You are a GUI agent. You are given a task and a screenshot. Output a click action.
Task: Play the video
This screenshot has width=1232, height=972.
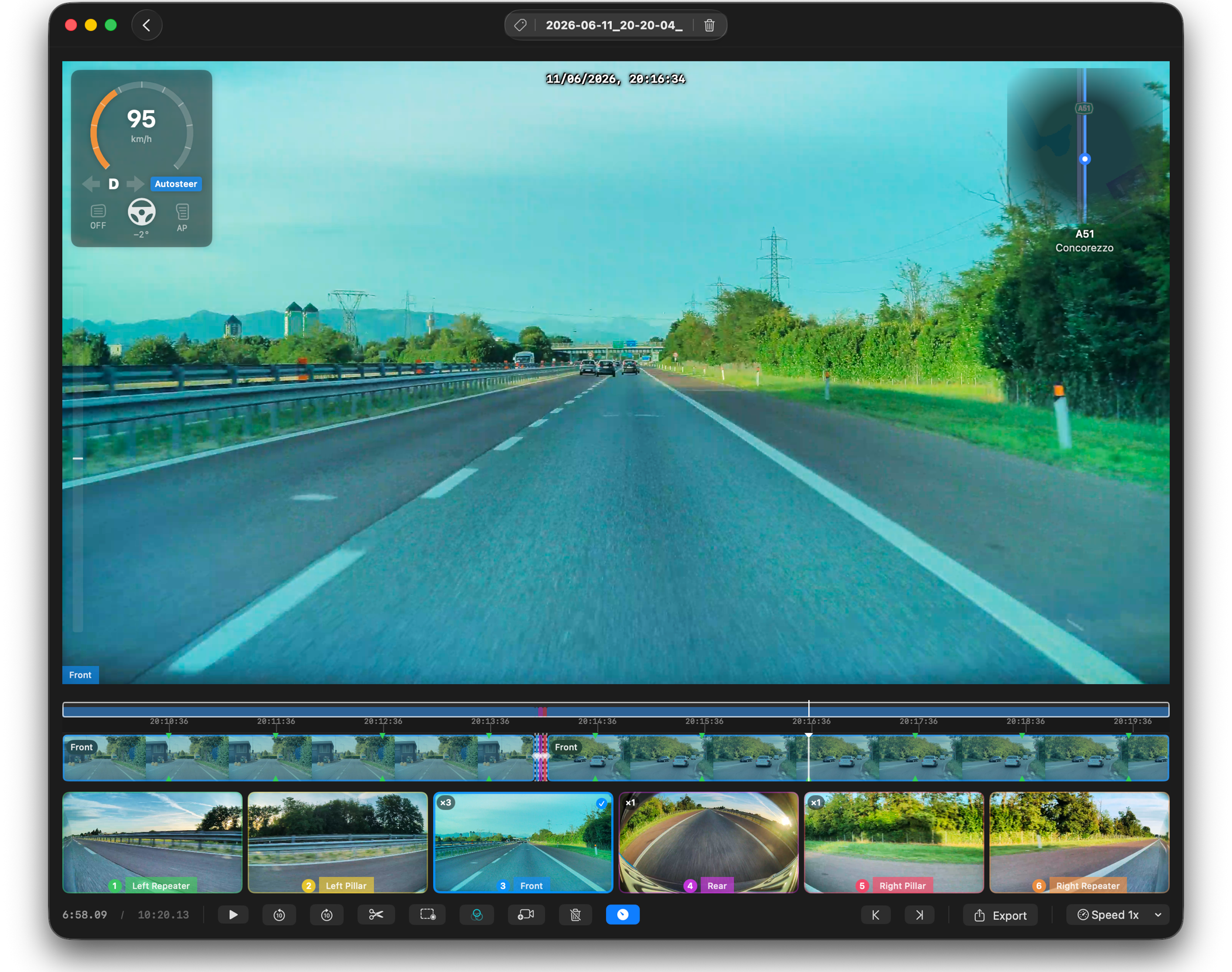pyautogui.click(x=233, y=915)
